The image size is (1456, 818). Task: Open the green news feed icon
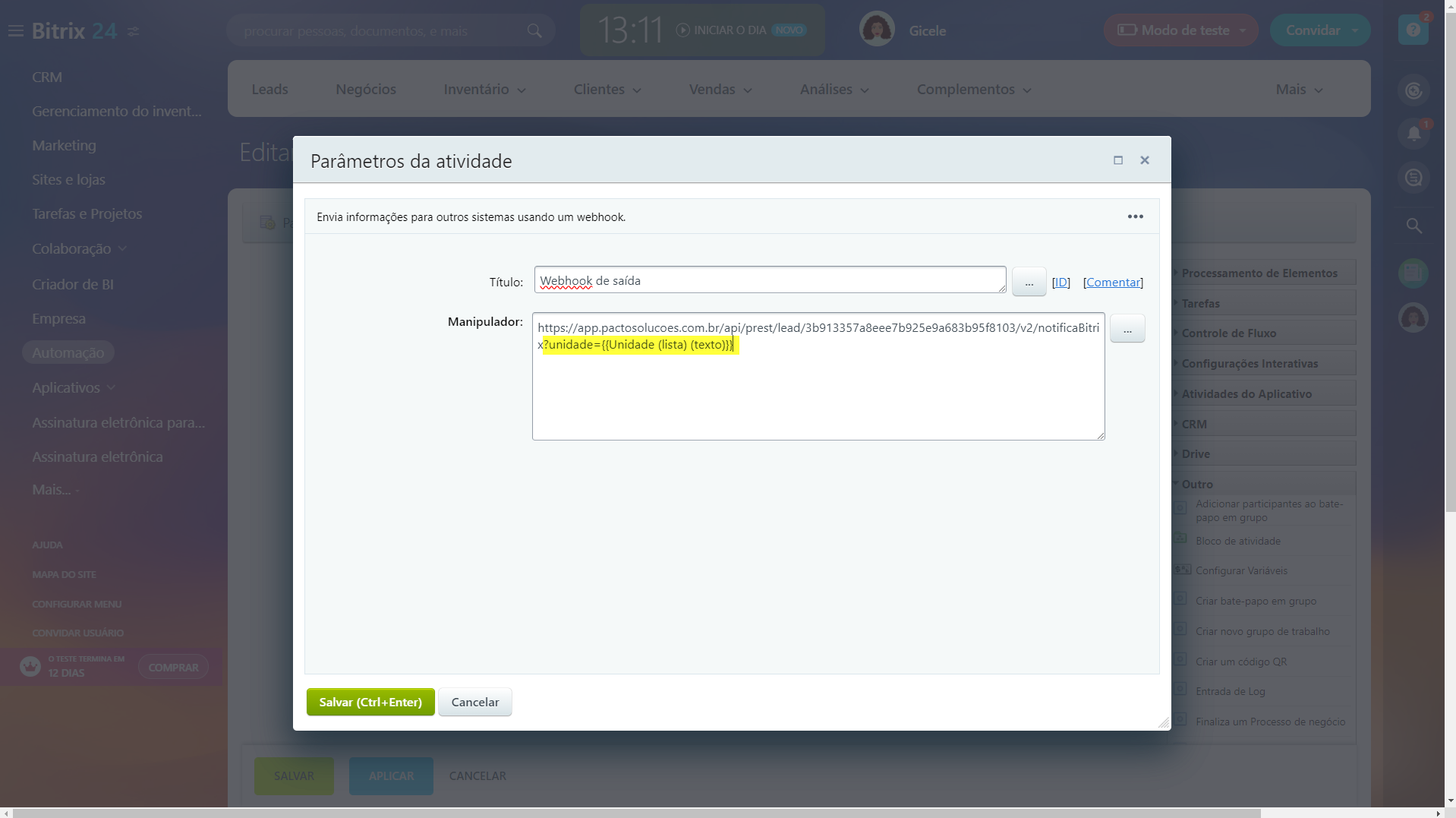click(1413, 273)
